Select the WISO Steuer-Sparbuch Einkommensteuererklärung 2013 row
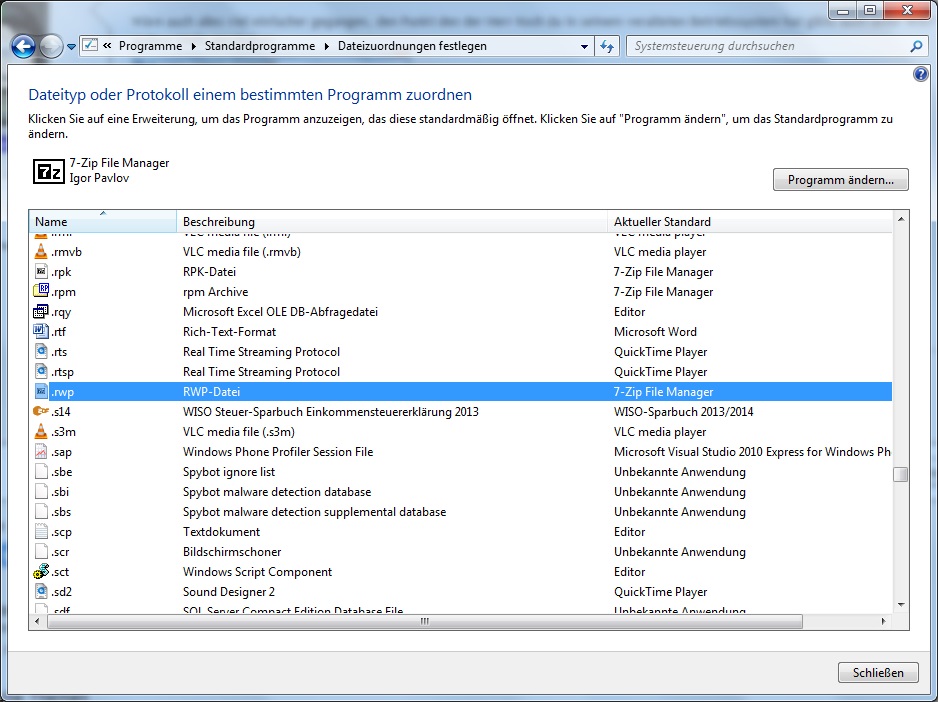 point(460,412)
